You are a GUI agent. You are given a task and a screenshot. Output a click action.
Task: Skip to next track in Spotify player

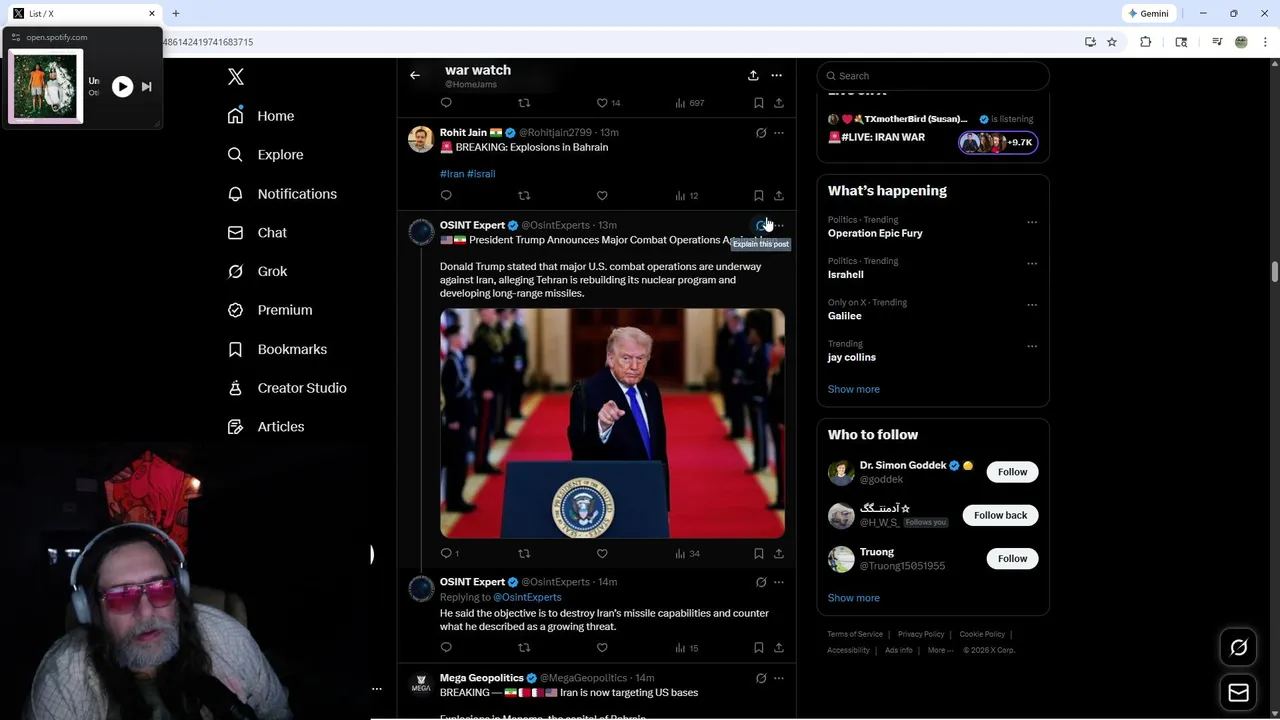click(x=147, y=87)
